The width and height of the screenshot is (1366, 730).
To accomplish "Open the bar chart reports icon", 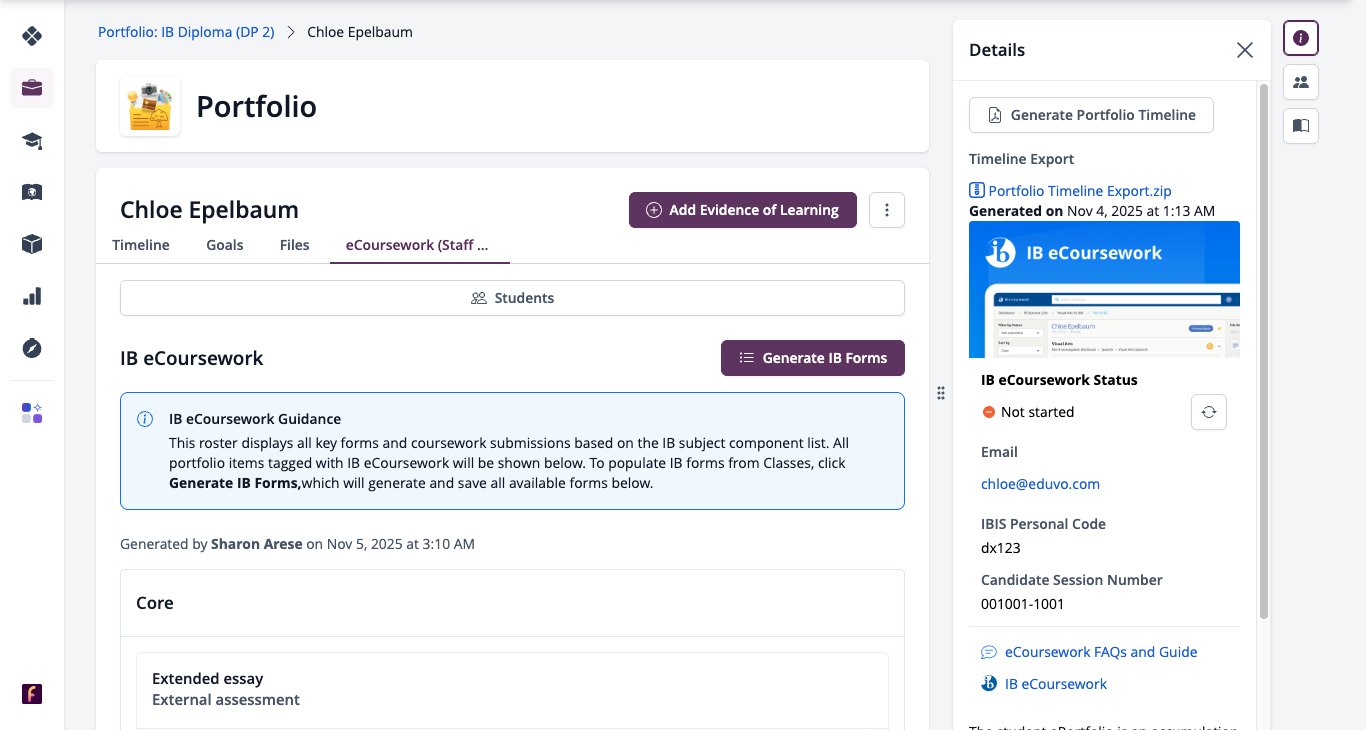I will click(32, 296).
